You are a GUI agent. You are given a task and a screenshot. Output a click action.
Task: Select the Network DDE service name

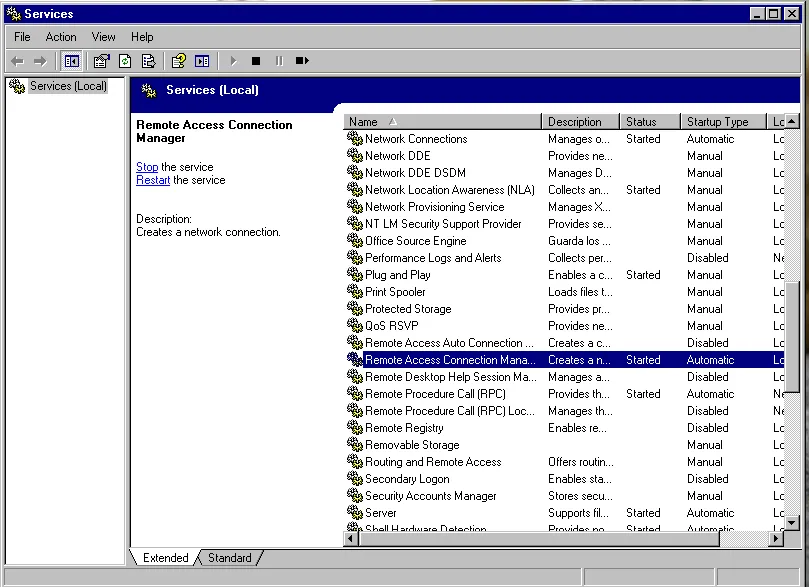coord(397,156)
